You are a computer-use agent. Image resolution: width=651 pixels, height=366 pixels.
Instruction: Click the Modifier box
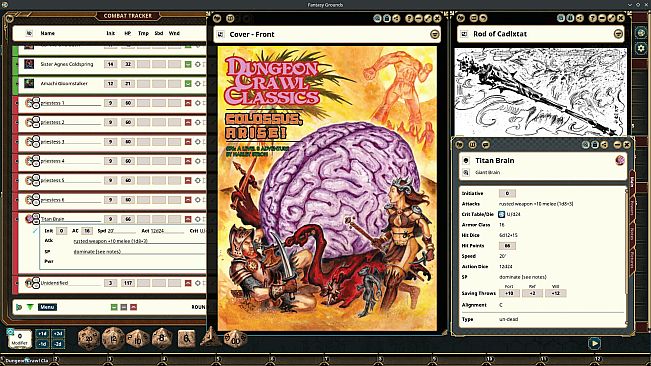[20, 339]
